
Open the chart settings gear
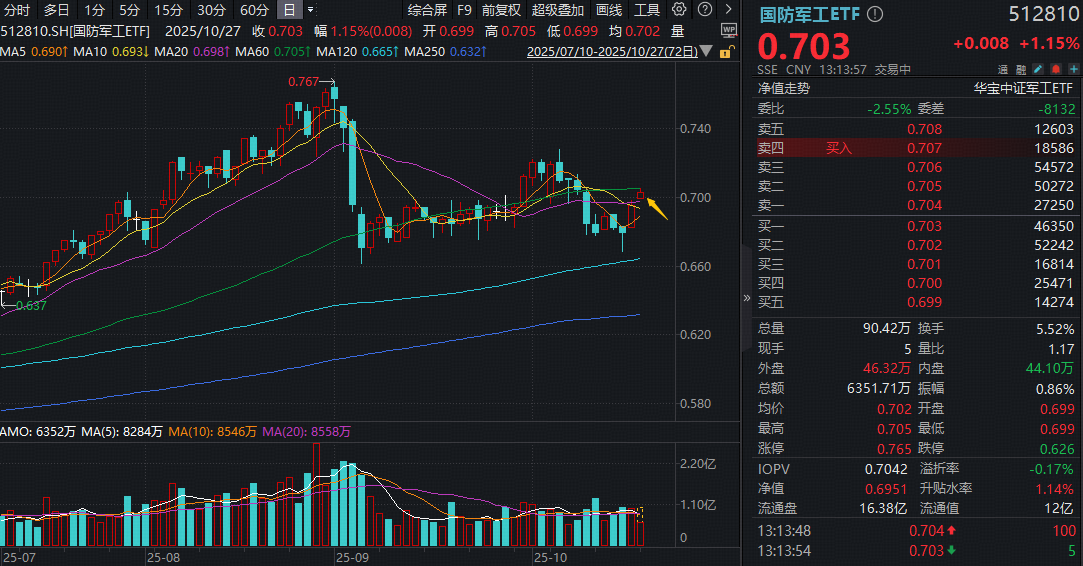point(680,10)
